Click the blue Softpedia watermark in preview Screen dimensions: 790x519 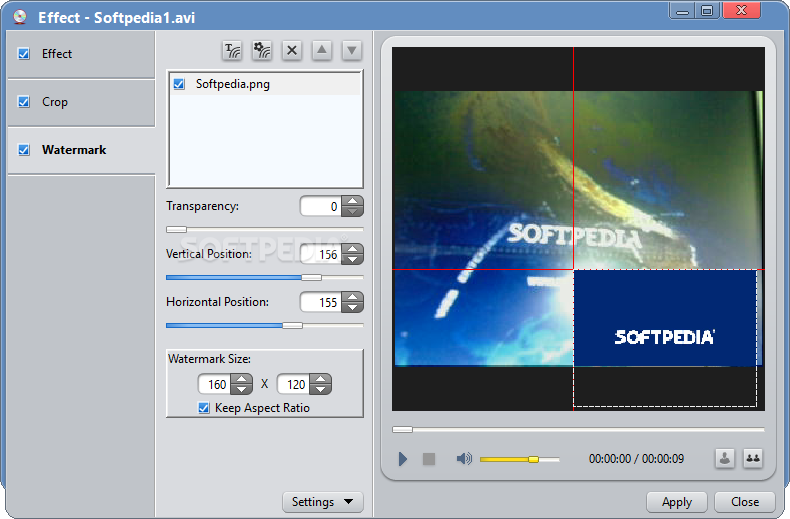pyautogui.click(x=665, y=318)
